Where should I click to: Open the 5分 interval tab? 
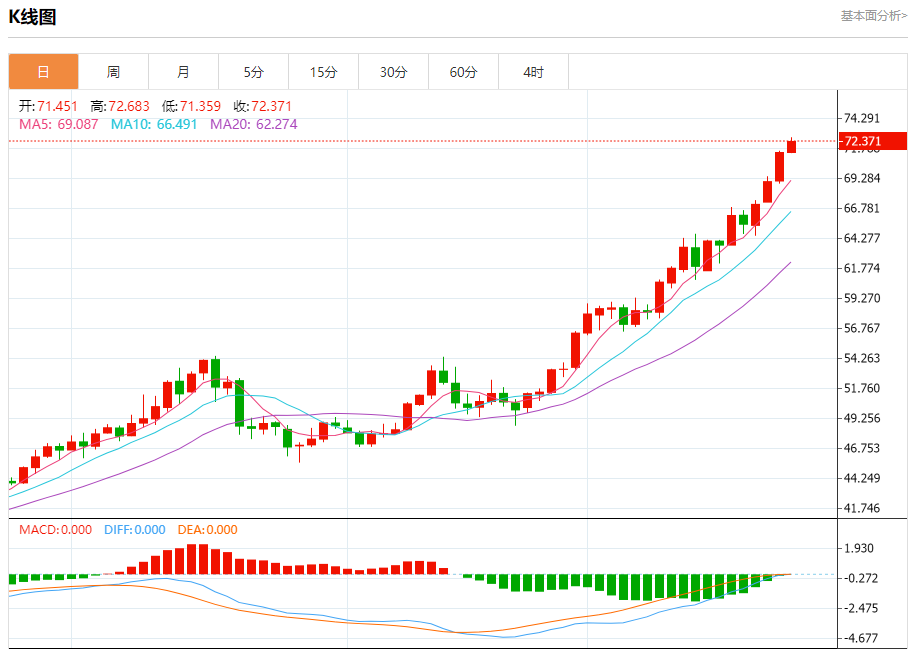tap(253, 72)
